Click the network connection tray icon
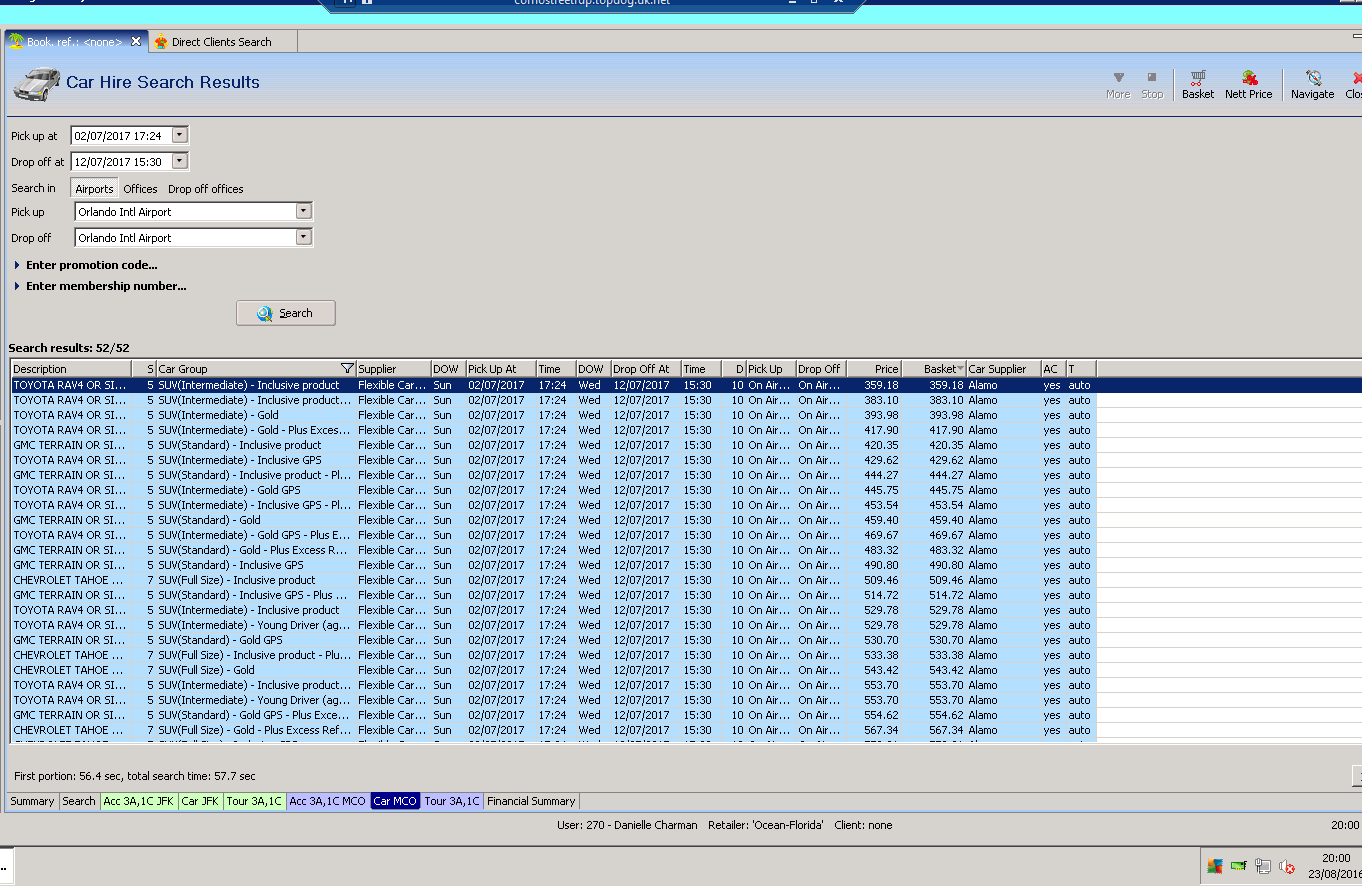Screen dimensions: 1362x886 click(x=1263, y=866)
